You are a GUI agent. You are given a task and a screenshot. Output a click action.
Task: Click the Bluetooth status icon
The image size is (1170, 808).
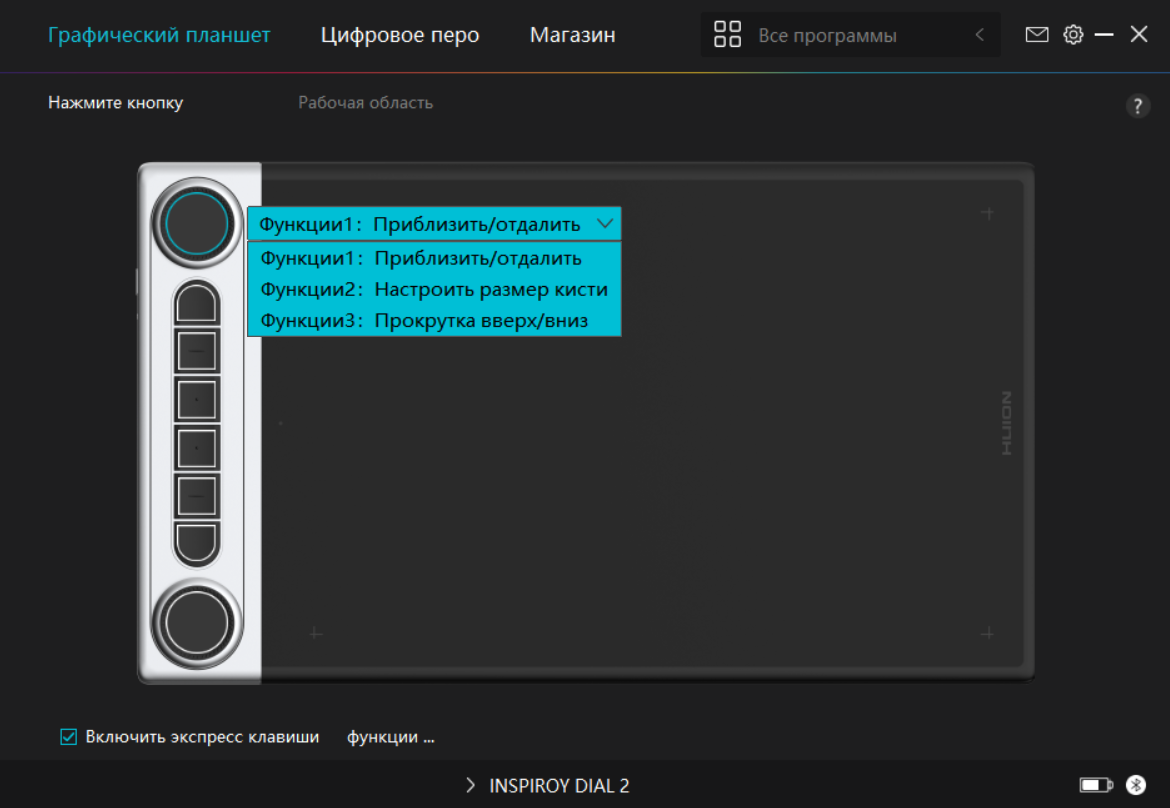[x=1135, y=785]
